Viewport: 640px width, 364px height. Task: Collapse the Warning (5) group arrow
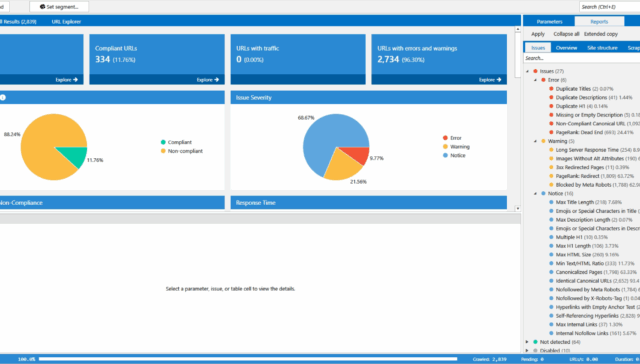[535, 141]
